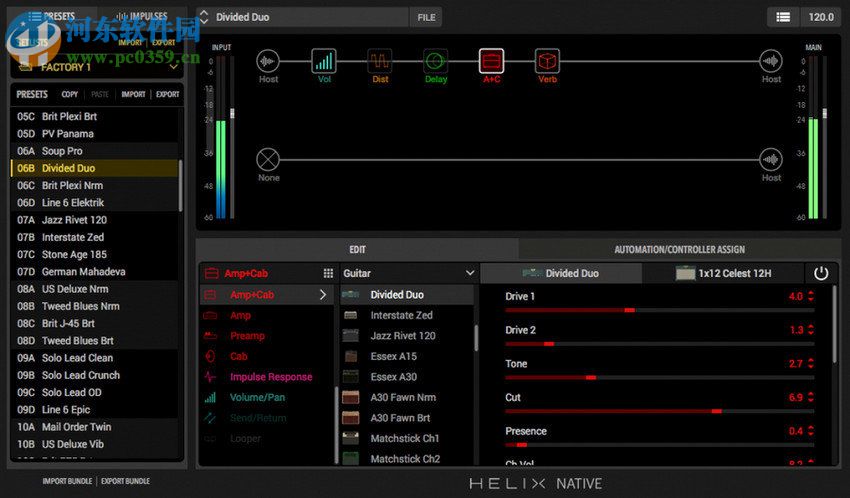
Task: Select the Verb reverb block
Action: (x=547, y=61)
